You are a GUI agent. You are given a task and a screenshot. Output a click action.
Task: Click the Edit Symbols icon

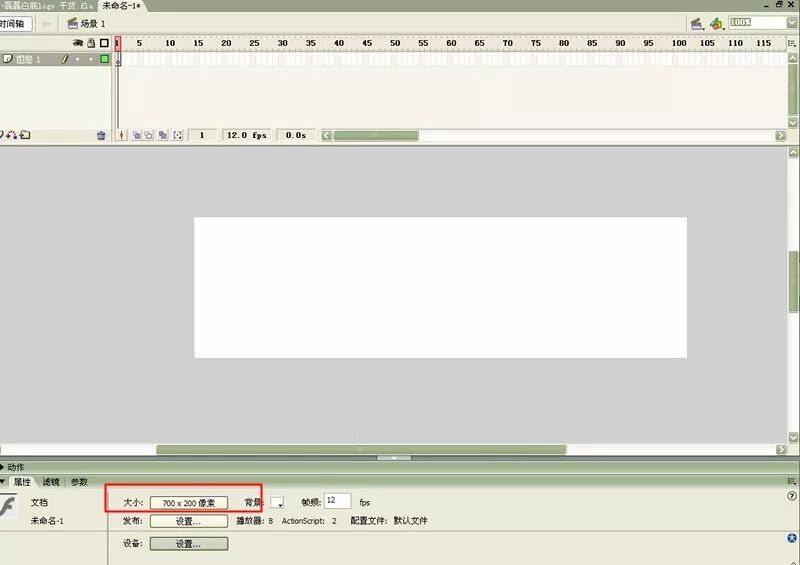(x=716, y=23)
